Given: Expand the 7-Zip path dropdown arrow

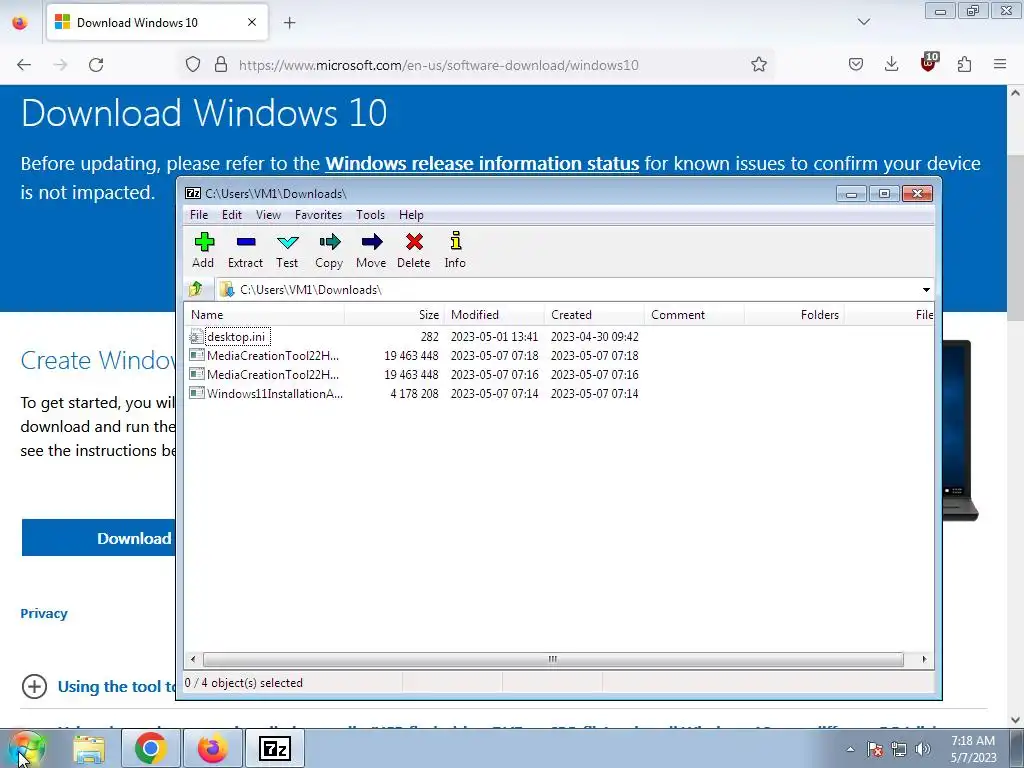Looking at the screenshot, I should (926, 289).
